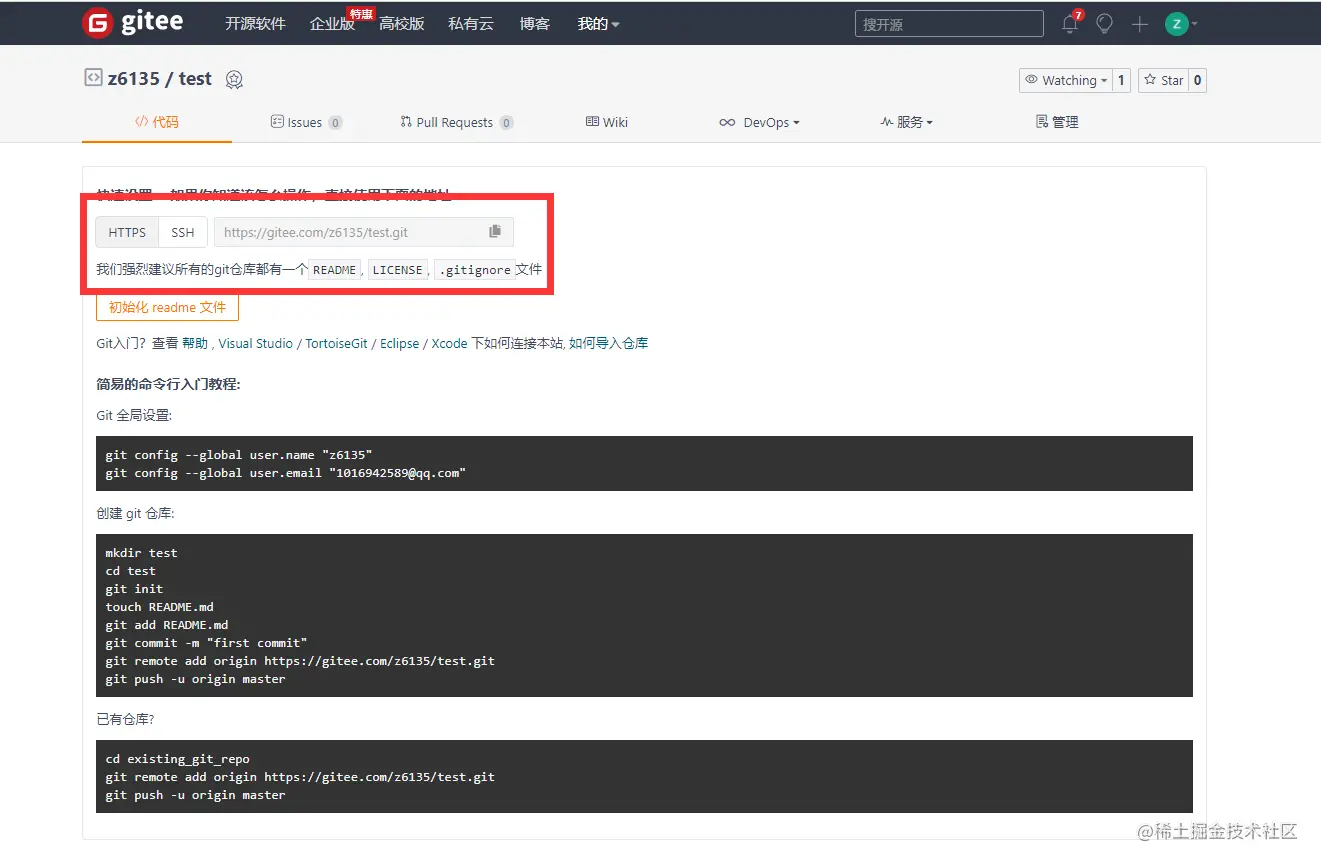This screenshot has width=1321, height=865.
Task: Click the plus create-new icon
Action: click(x=1140, y=24)
